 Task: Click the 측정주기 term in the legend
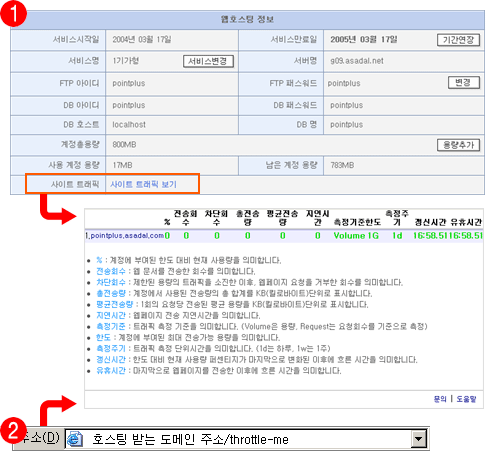tap(111, 348)
